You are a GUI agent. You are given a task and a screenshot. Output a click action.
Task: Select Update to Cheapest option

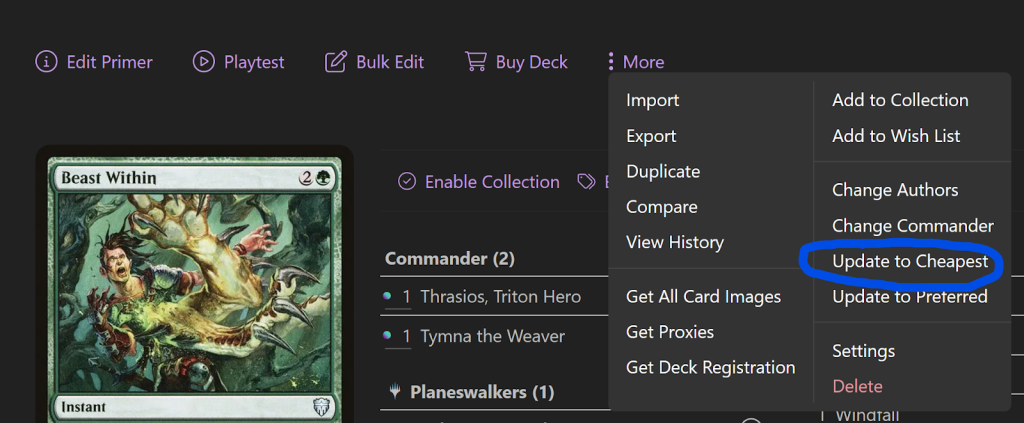(x=910, y=261)
